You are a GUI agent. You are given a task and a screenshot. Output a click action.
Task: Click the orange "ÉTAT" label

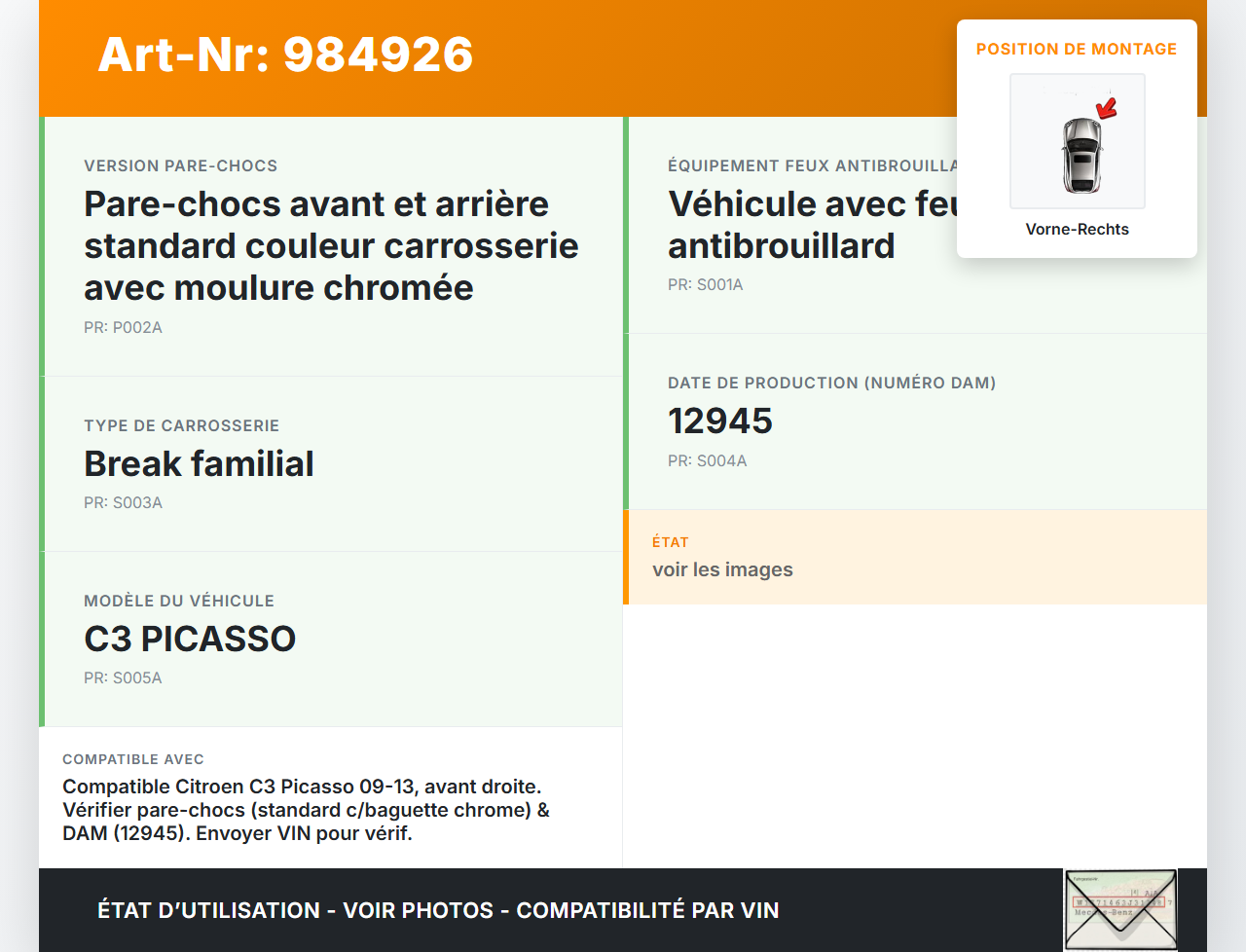coord(671,542)
